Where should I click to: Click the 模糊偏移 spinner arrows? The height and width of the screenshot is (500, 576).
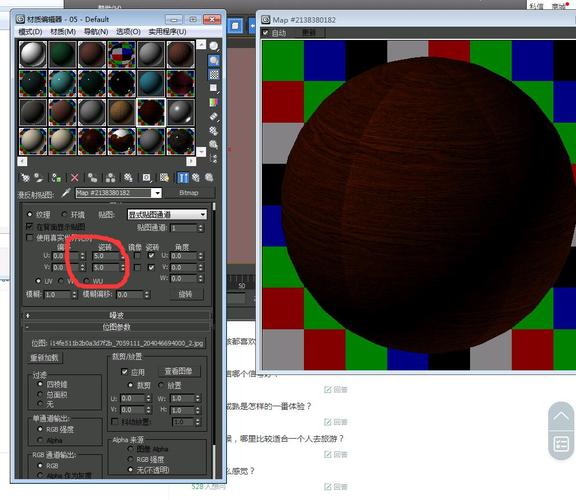(147, 295)
